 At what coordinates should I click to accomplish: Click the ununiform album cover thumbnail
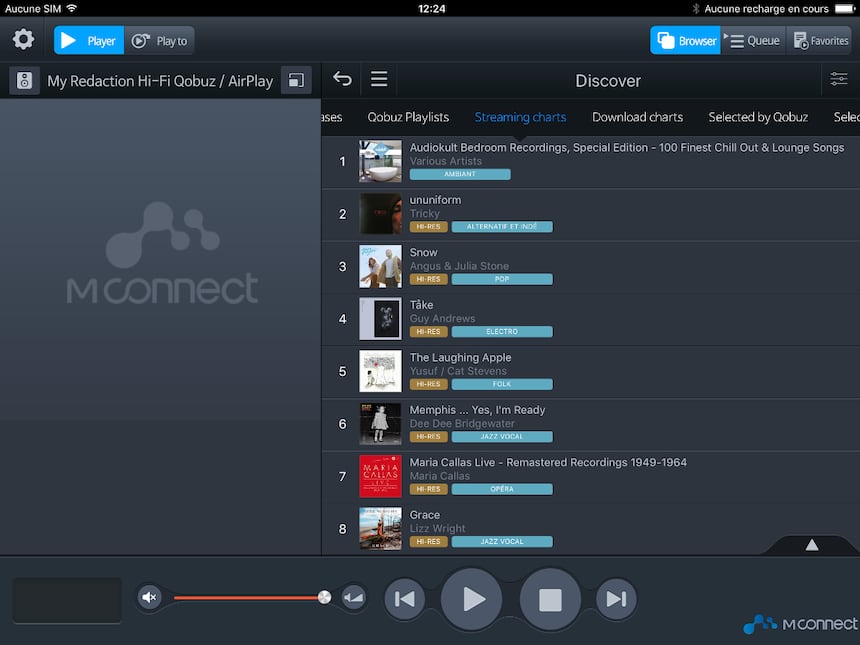tap(380, 214)
